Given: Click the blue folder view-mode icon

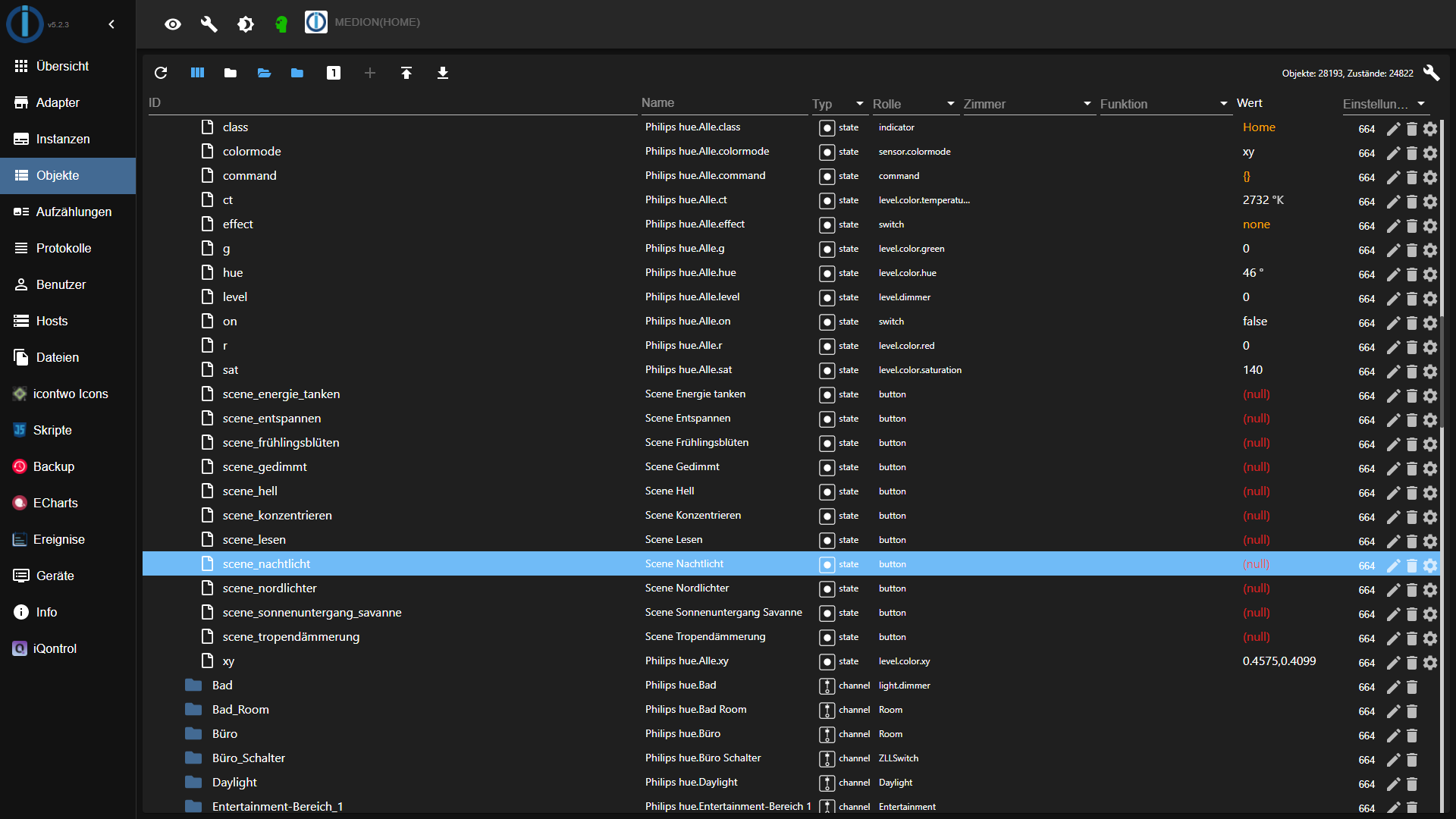Looking at the screenshot, I should (297, 73).
